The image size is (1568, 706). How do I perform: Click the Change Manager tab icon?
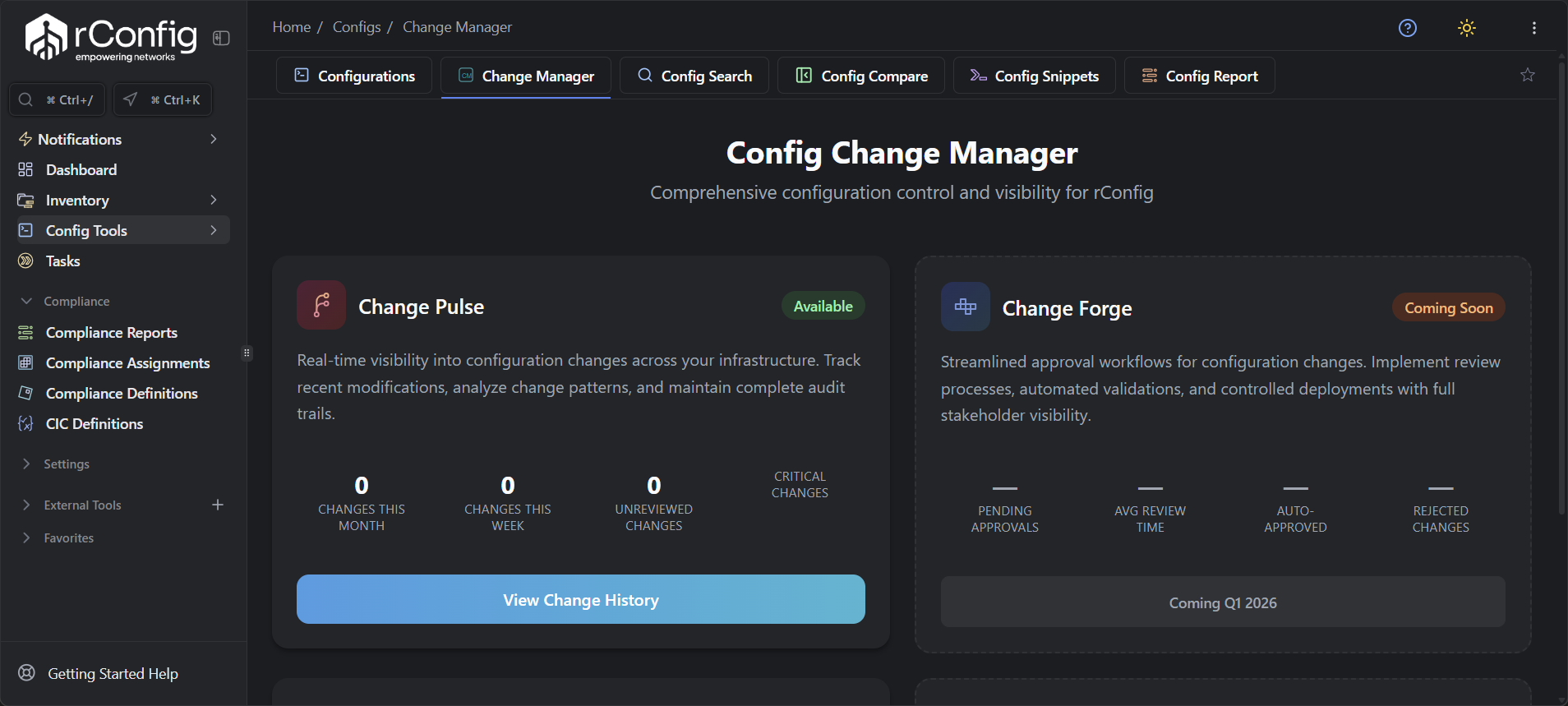466,75
